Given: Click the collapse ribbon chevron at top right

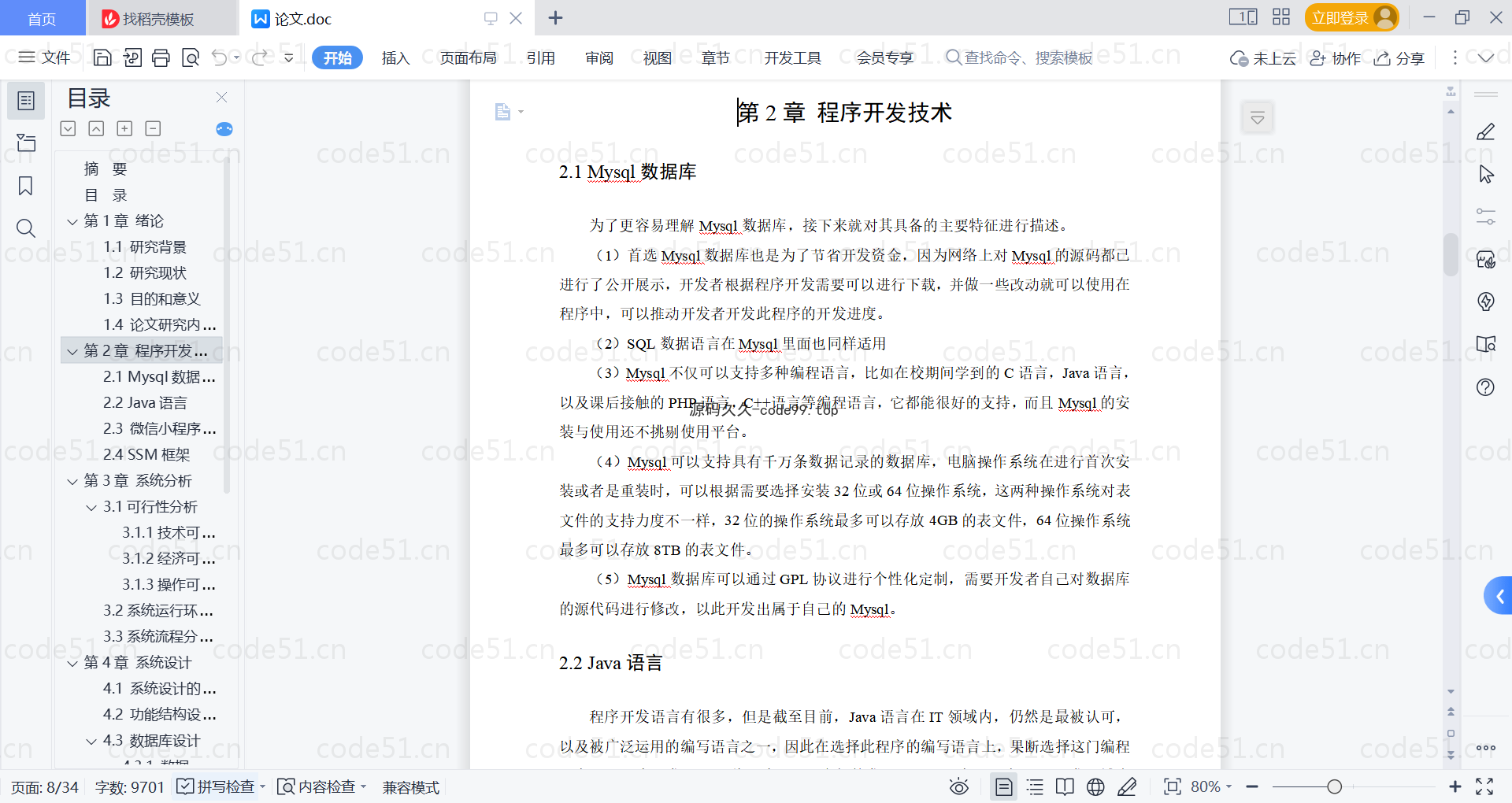Looking at the screenshot, I should pos(1485,57).
